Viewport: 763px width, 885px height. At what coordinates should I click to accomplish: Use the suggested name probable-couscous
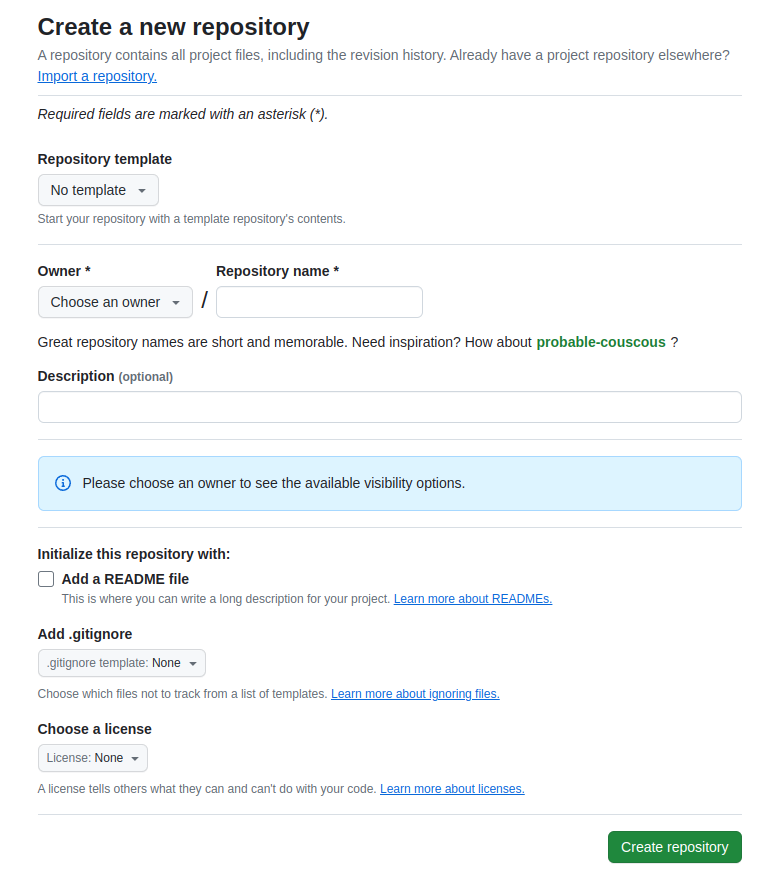(600, 342)
